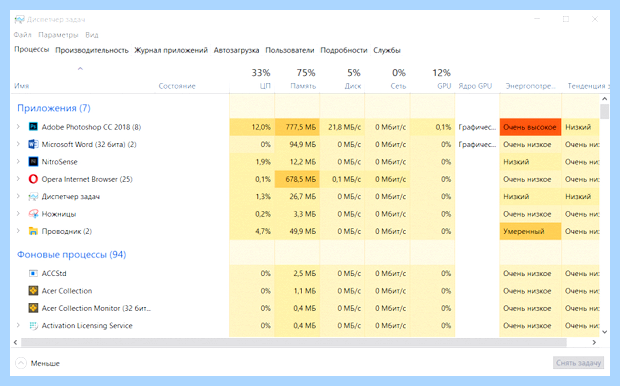Open the Параметры menu
620x386 pixels.
(58, 35)
